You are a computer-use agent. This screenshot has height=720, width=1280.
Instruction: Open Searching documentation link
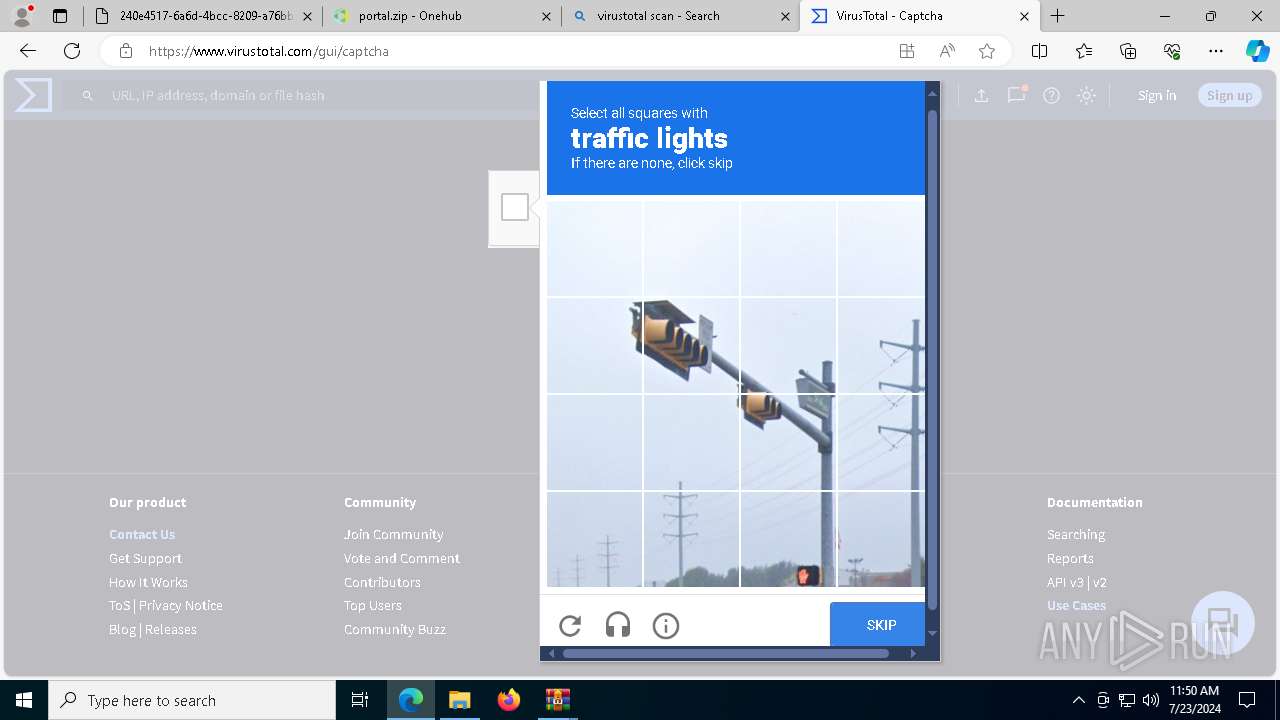click(x=1076, y=534)
